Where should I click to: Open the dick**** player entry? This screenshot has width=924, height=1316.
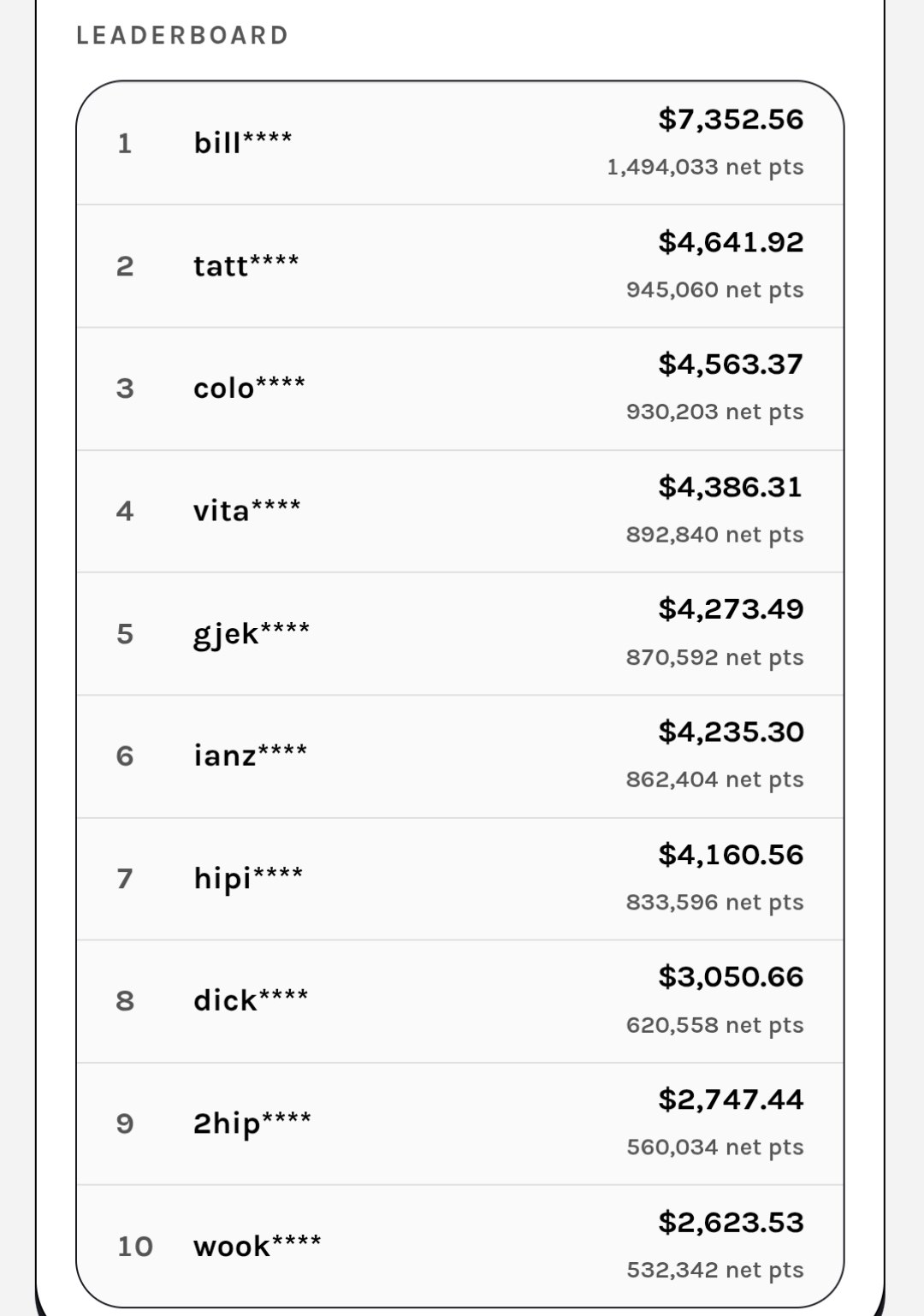460,1001
